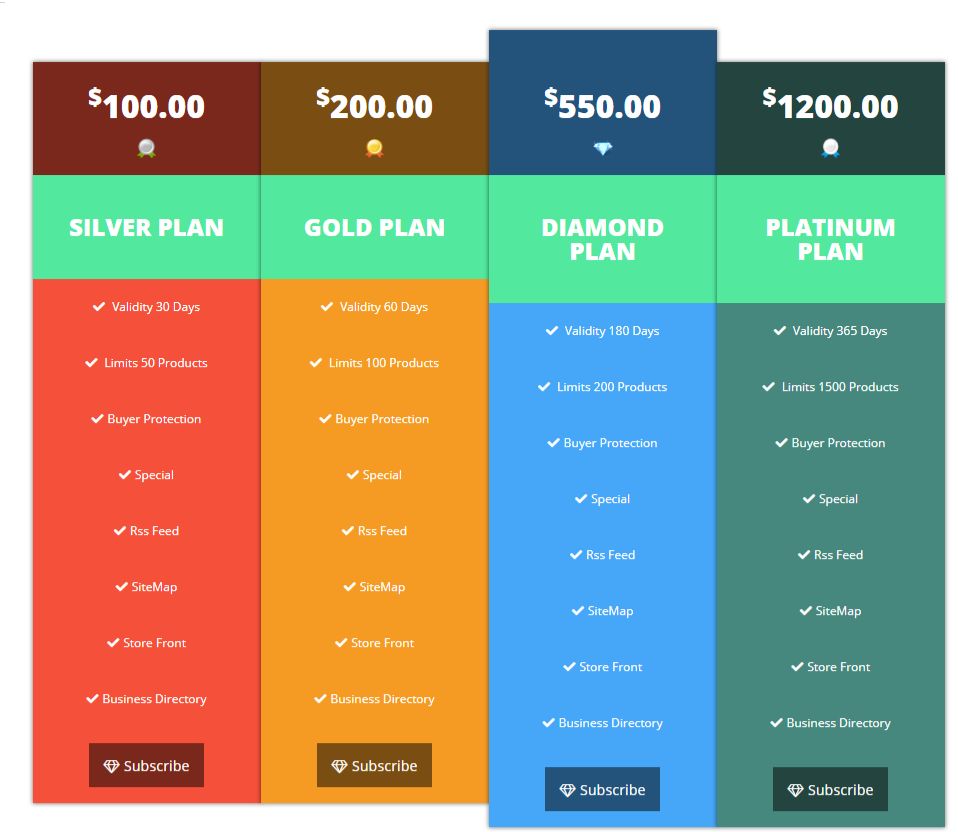Click the silver medal icon under $100.00
Image resolution: width=958 pixels, height=832 pixels.
tap(146, 149)
